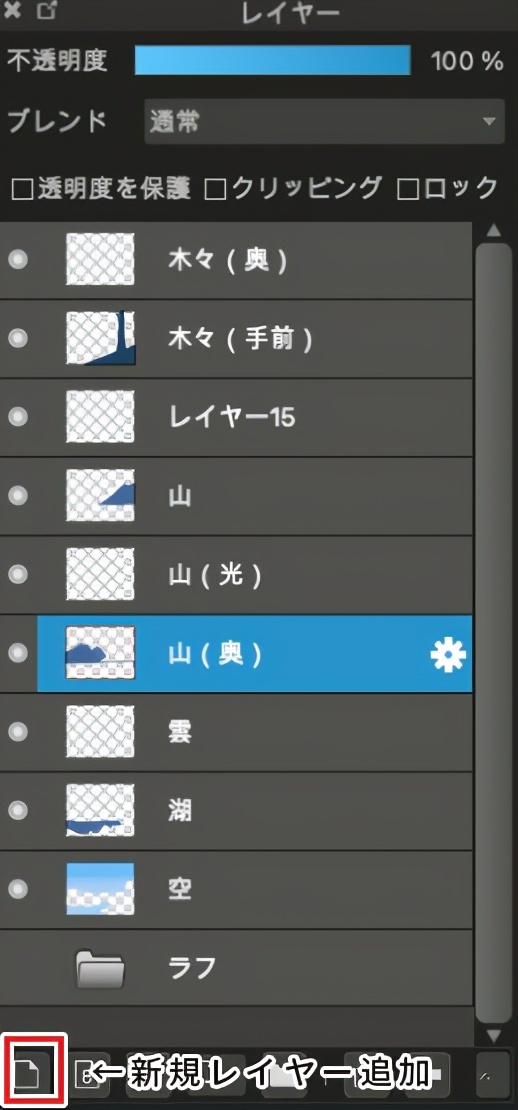The height and width of the screenshot is (1110, 518).
Task: Open the gear settings of 山(奥) layer
Action: (x=448, y=656)
